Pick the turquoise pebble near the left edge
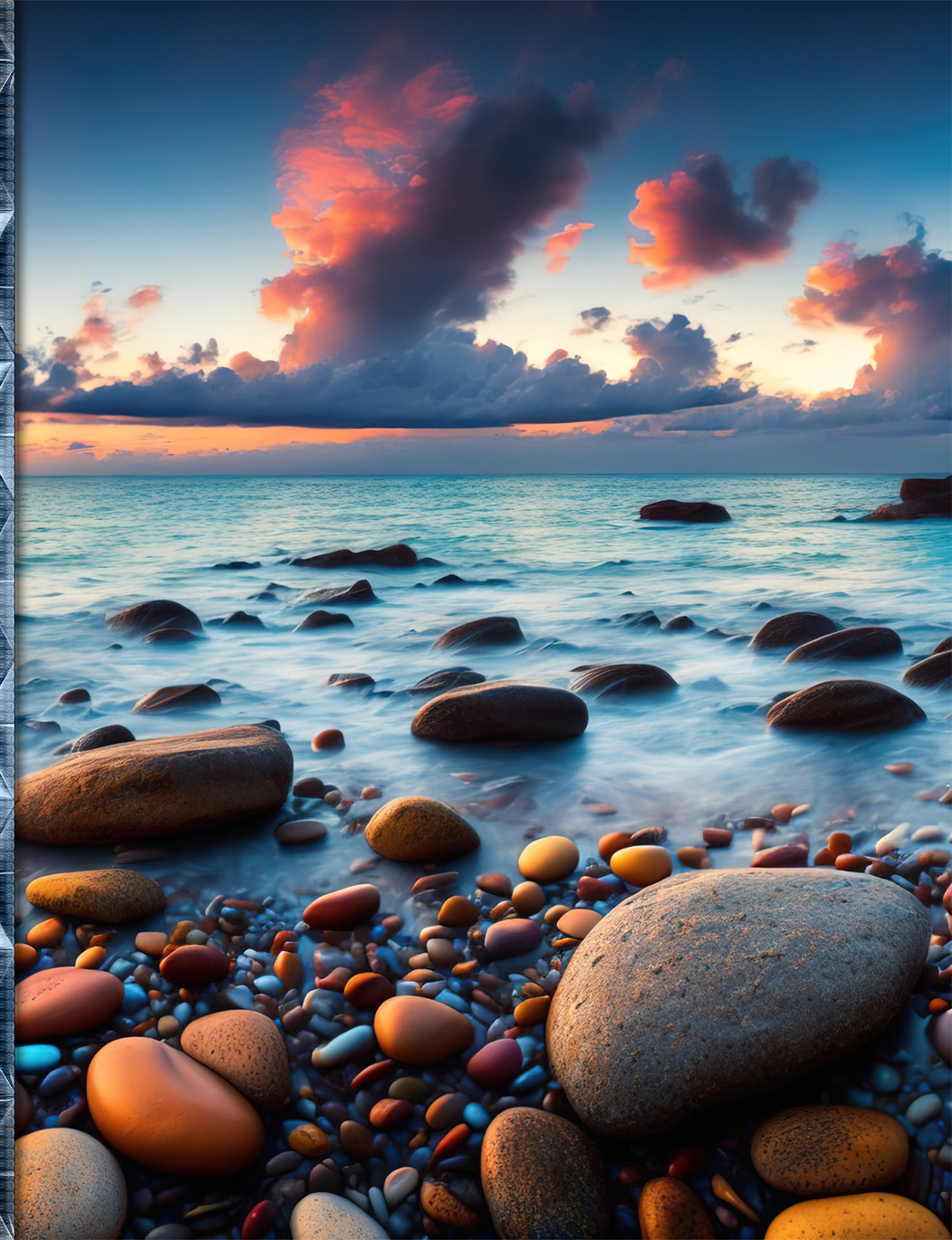Screen dimensions: 952x1240 click(x=37, y=1057)
